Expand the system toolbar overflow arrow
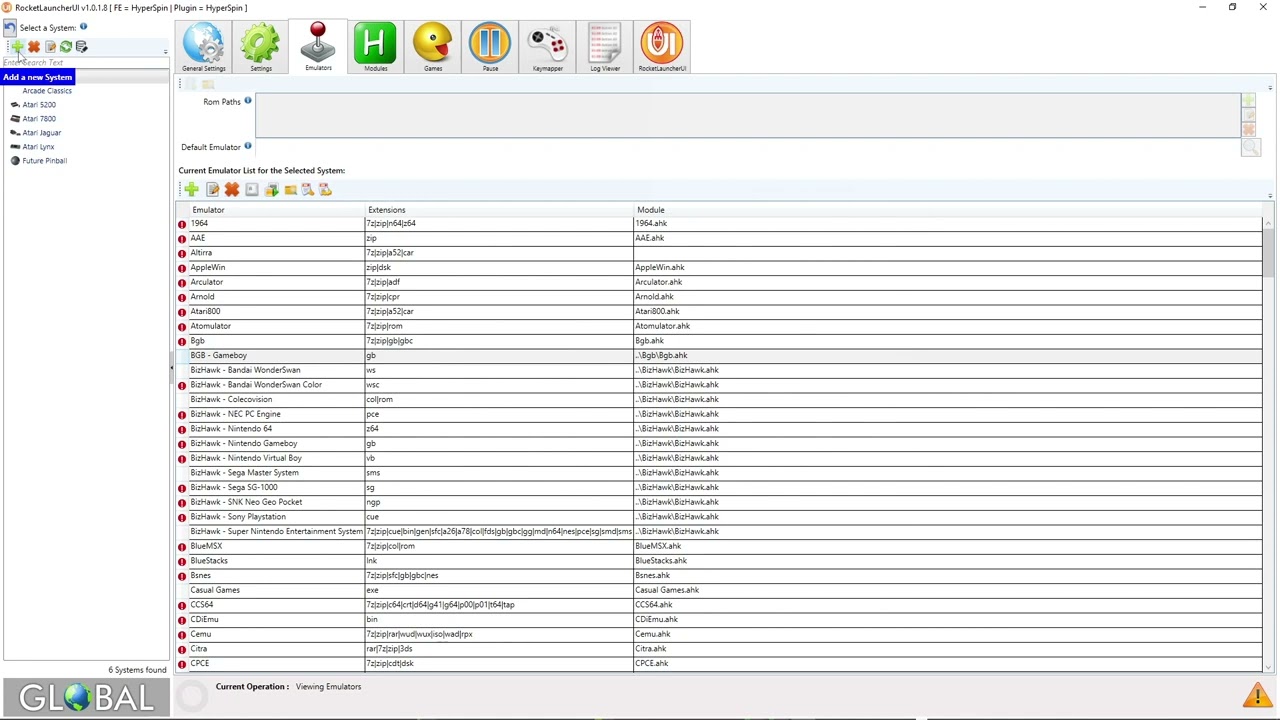 click(165, 52)
